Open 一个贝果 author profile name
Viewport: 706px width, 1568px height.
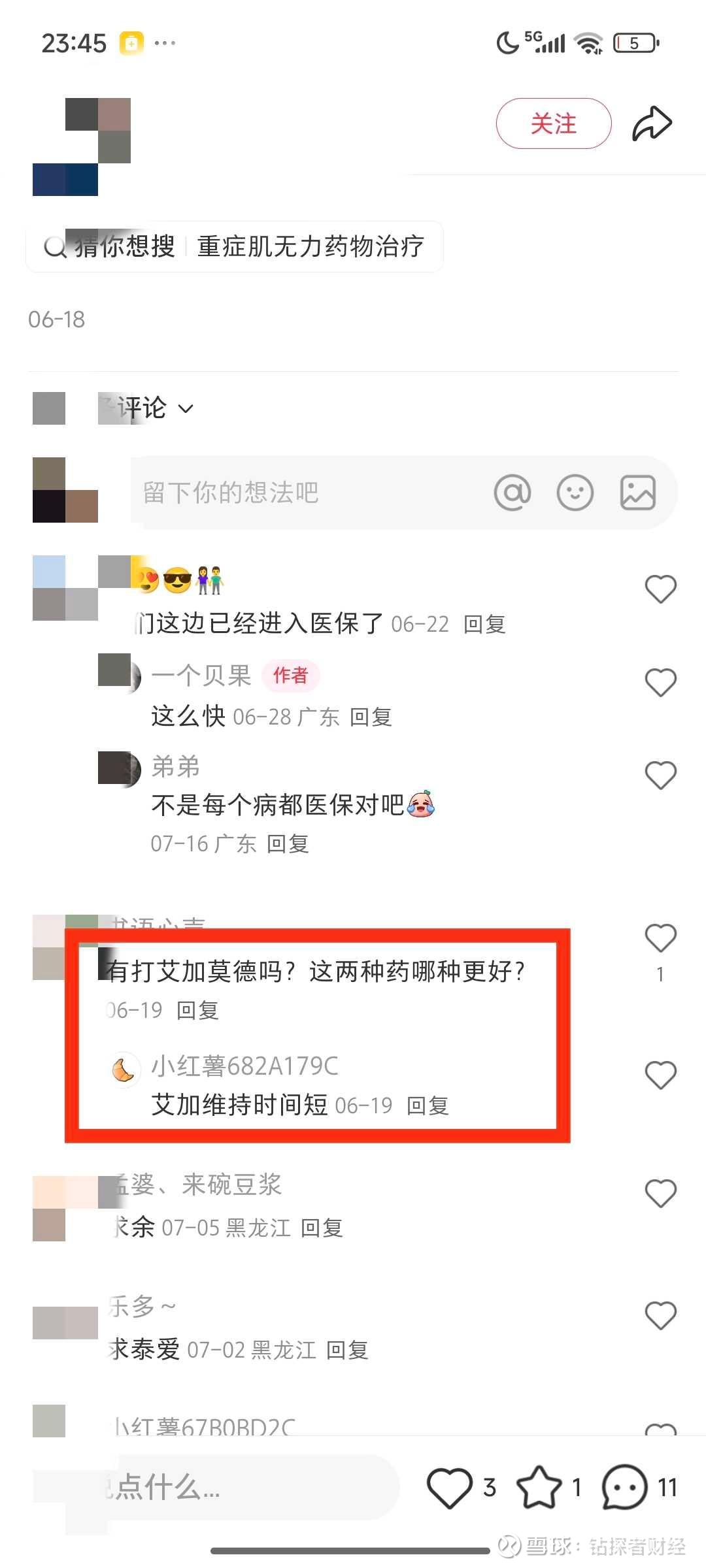click(x=201, y=676)
